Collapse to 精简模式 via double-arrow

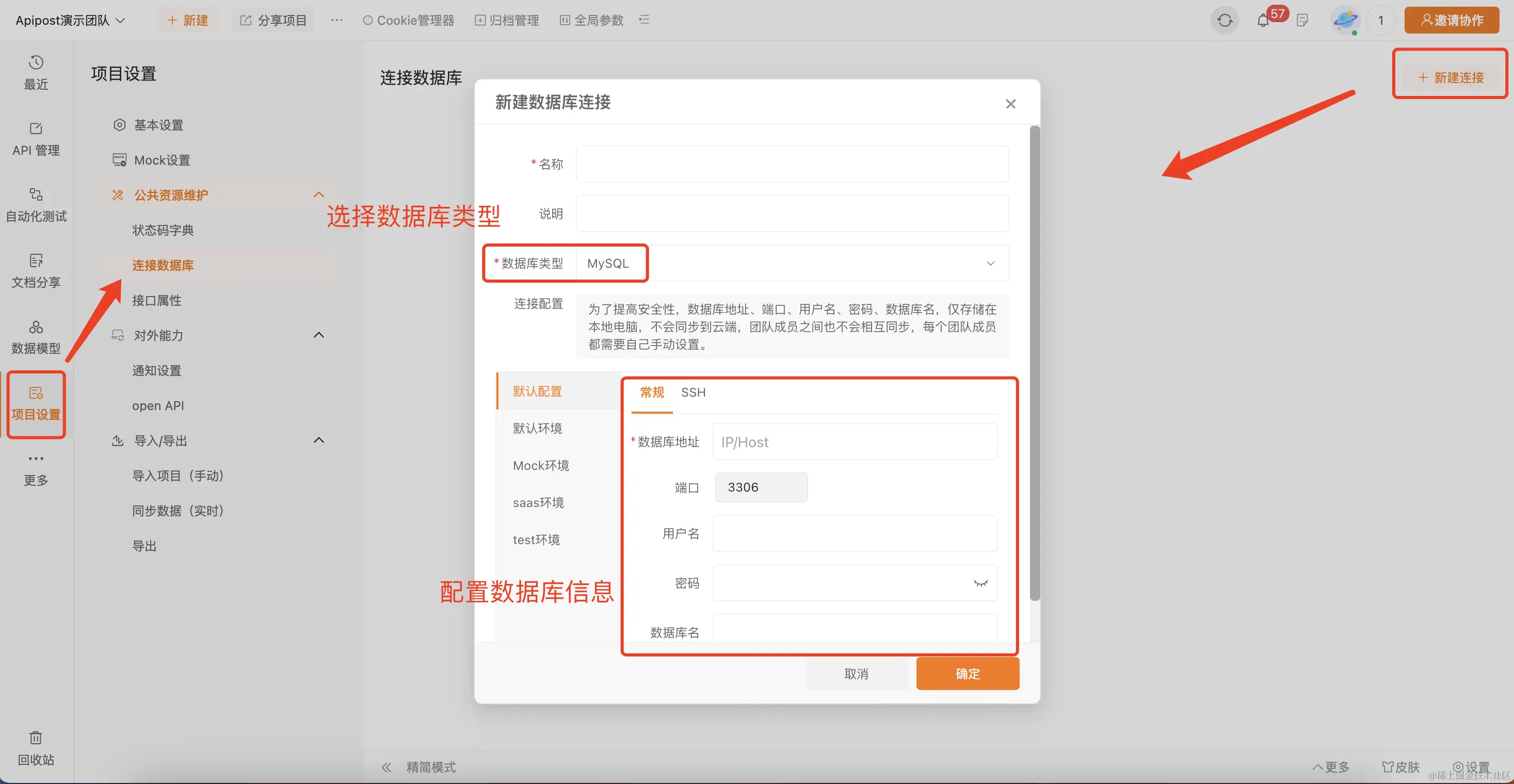coord(386,767)
